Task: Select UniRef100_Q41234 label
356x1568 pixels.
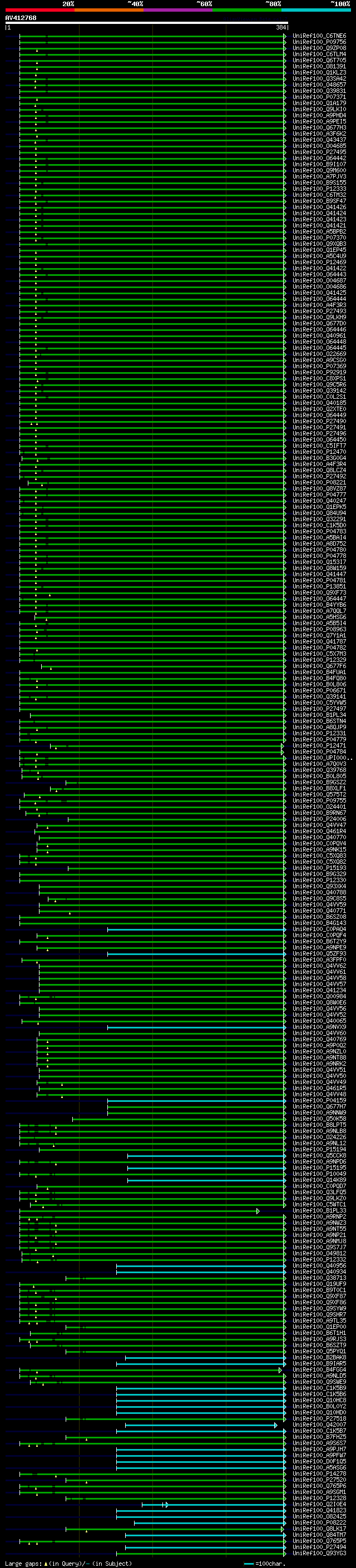Action: (x=319, y=990)
